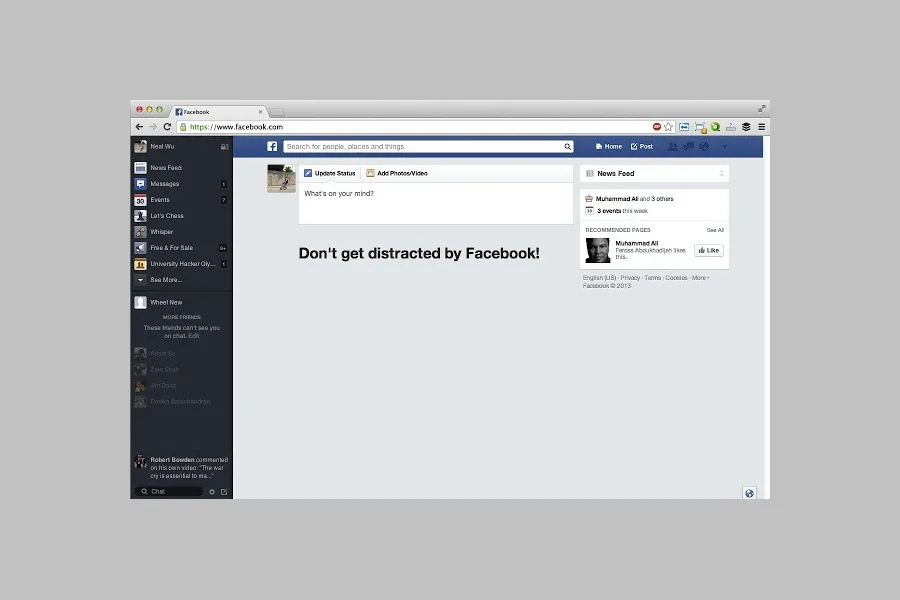Open the account dropdown arrow in blue bar
Image resolution: width=900 pixels, height=600 pixels.
pyautogui.click(x=724, y=146)
